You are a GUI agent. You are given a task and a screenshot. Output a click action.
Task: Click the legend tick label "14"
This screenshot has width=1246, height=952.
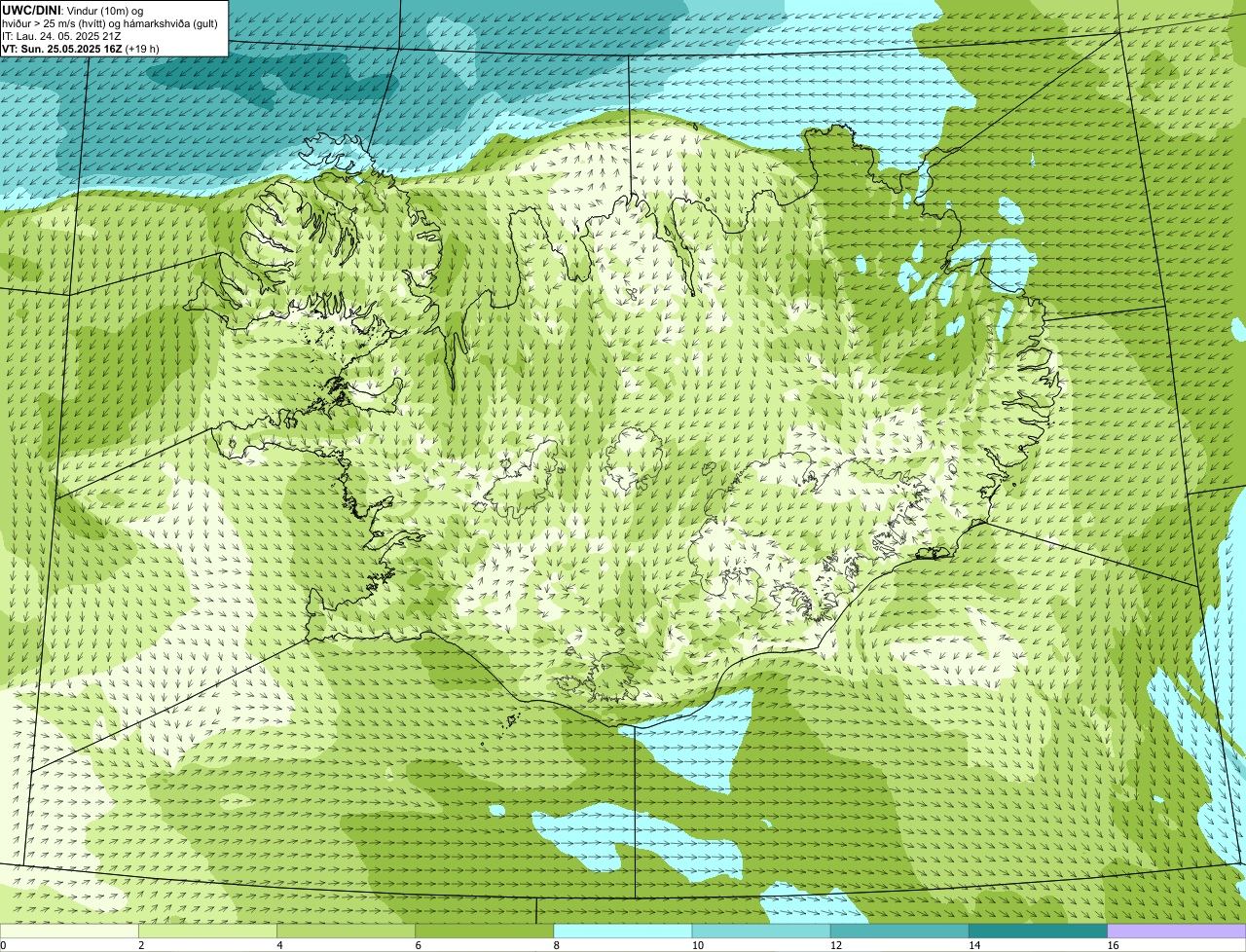pyautogui.click(x=974, y=945)
